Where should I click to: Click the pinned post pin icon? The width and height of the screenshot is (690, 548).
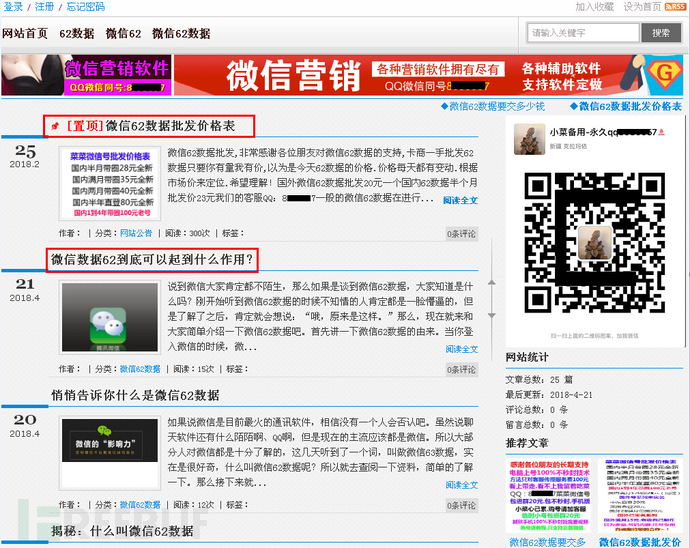click(55, 126)
